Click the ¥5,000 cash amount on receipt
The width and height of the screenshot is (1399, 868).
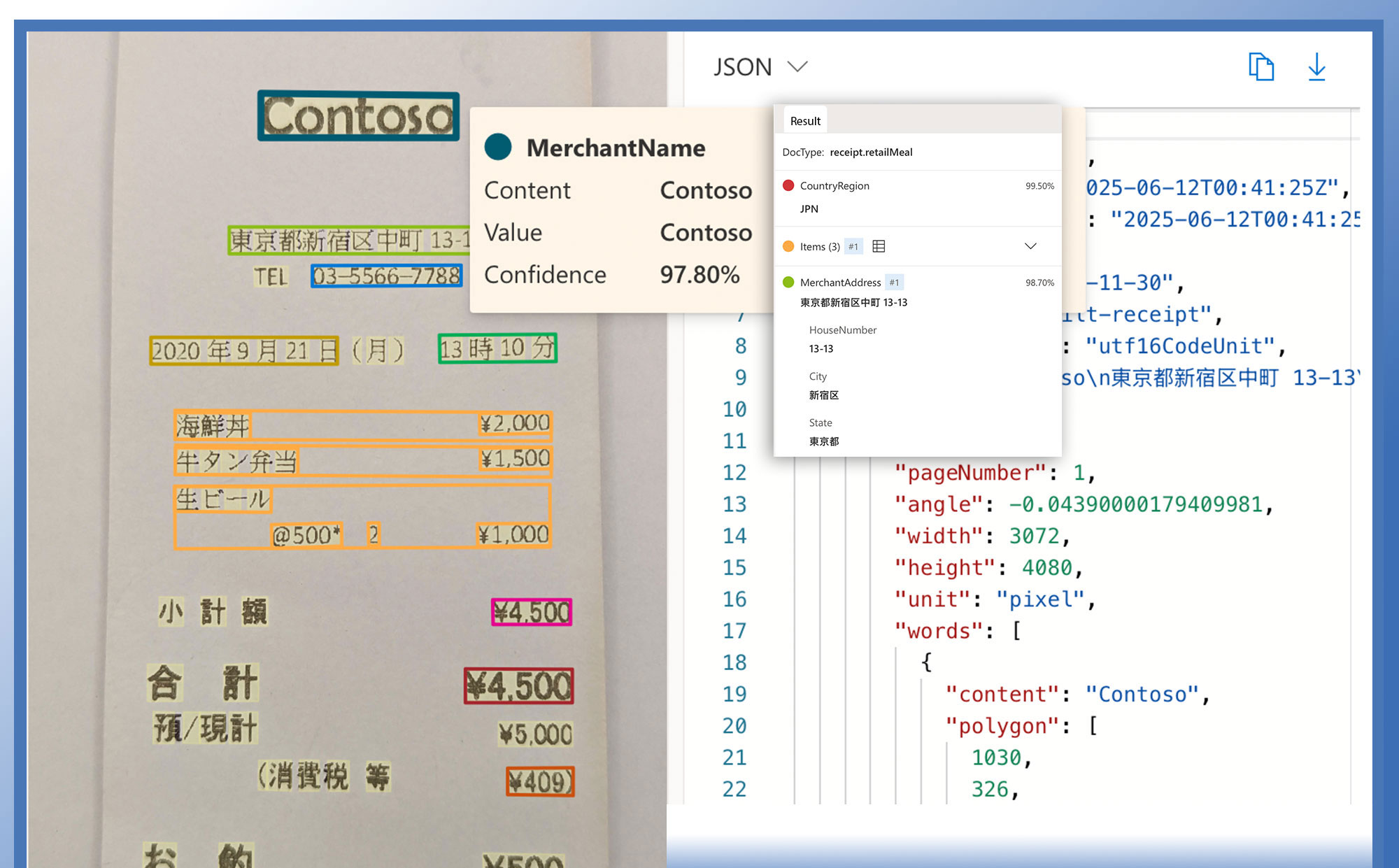coord(535,734)
